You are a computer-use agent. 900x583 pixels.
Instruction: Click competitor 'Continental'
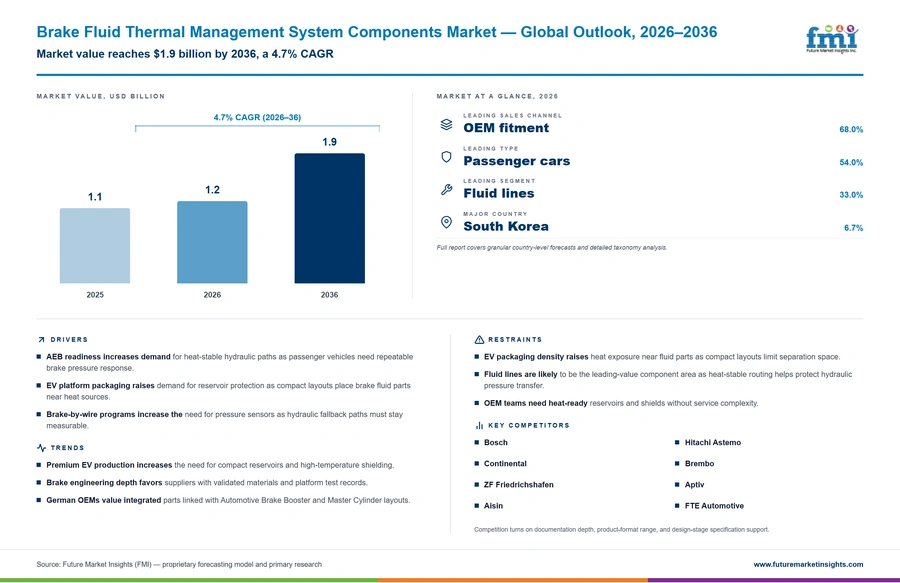tap(505, 464)
